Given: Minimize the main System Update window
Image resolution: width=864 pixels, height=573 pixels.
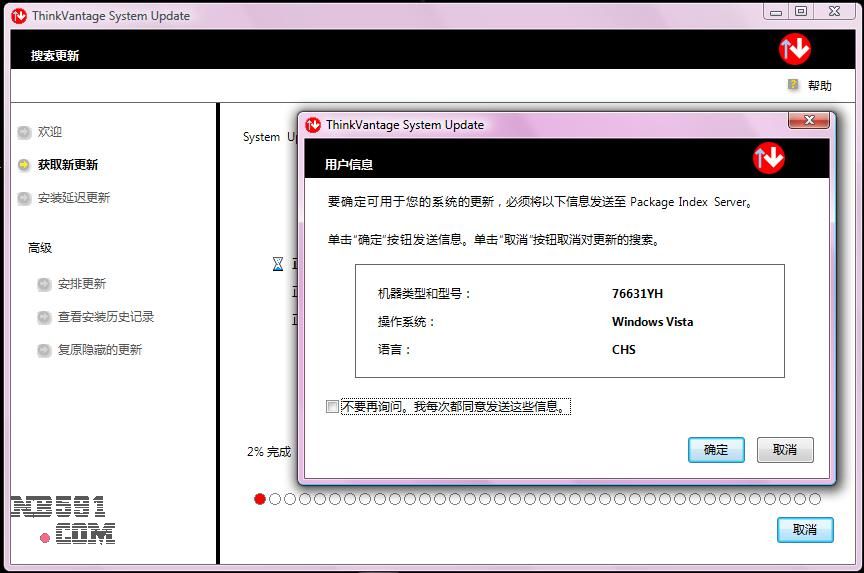Looking at the screenshot, I should coord(776,12).
